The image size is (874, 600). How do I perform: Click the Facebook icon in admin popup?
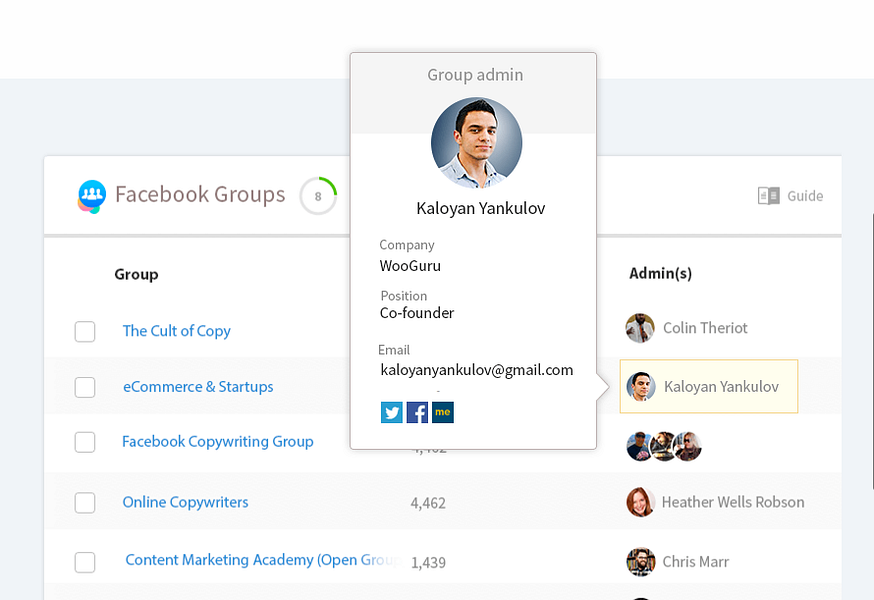tap(417, 412)
